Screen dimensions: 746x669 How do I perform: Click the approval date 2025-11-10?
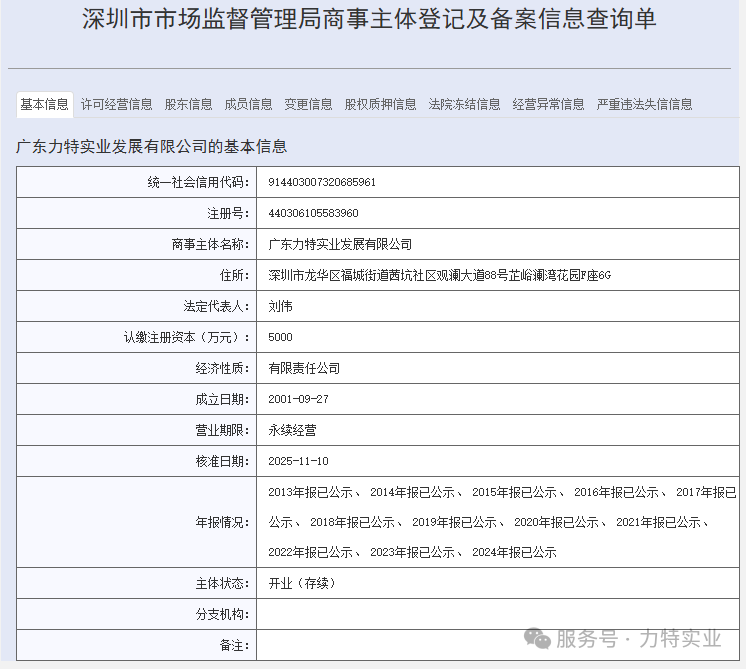[298, 461]
